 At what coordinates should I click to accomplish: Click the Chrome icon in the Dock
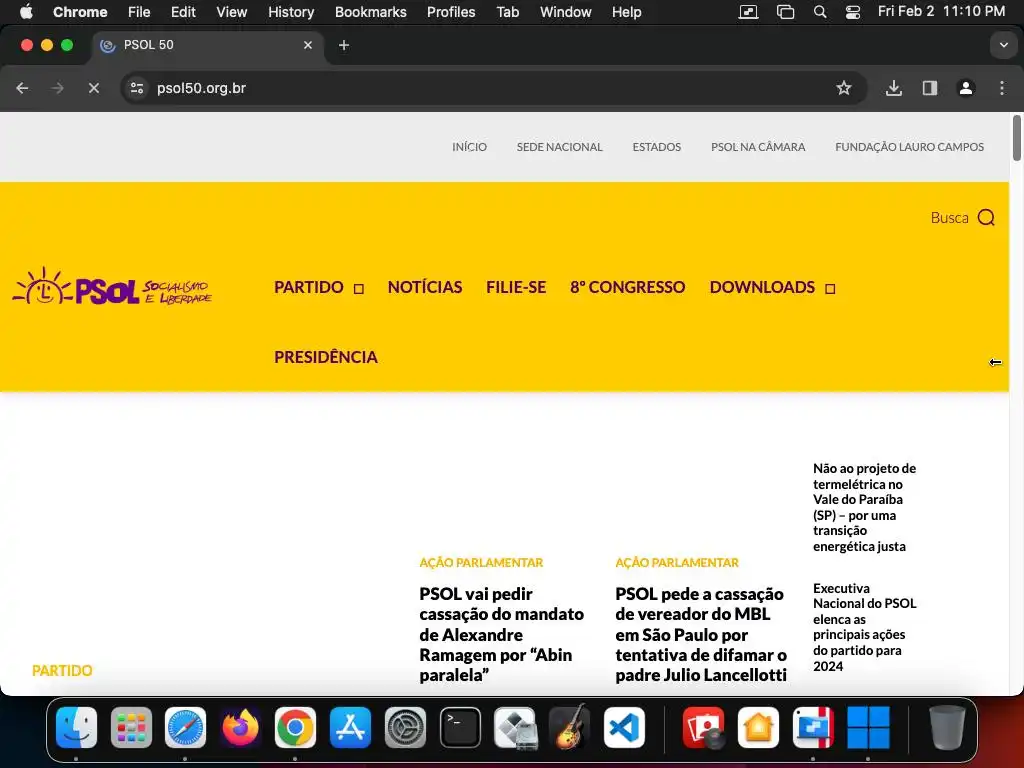tap(295, 728)
